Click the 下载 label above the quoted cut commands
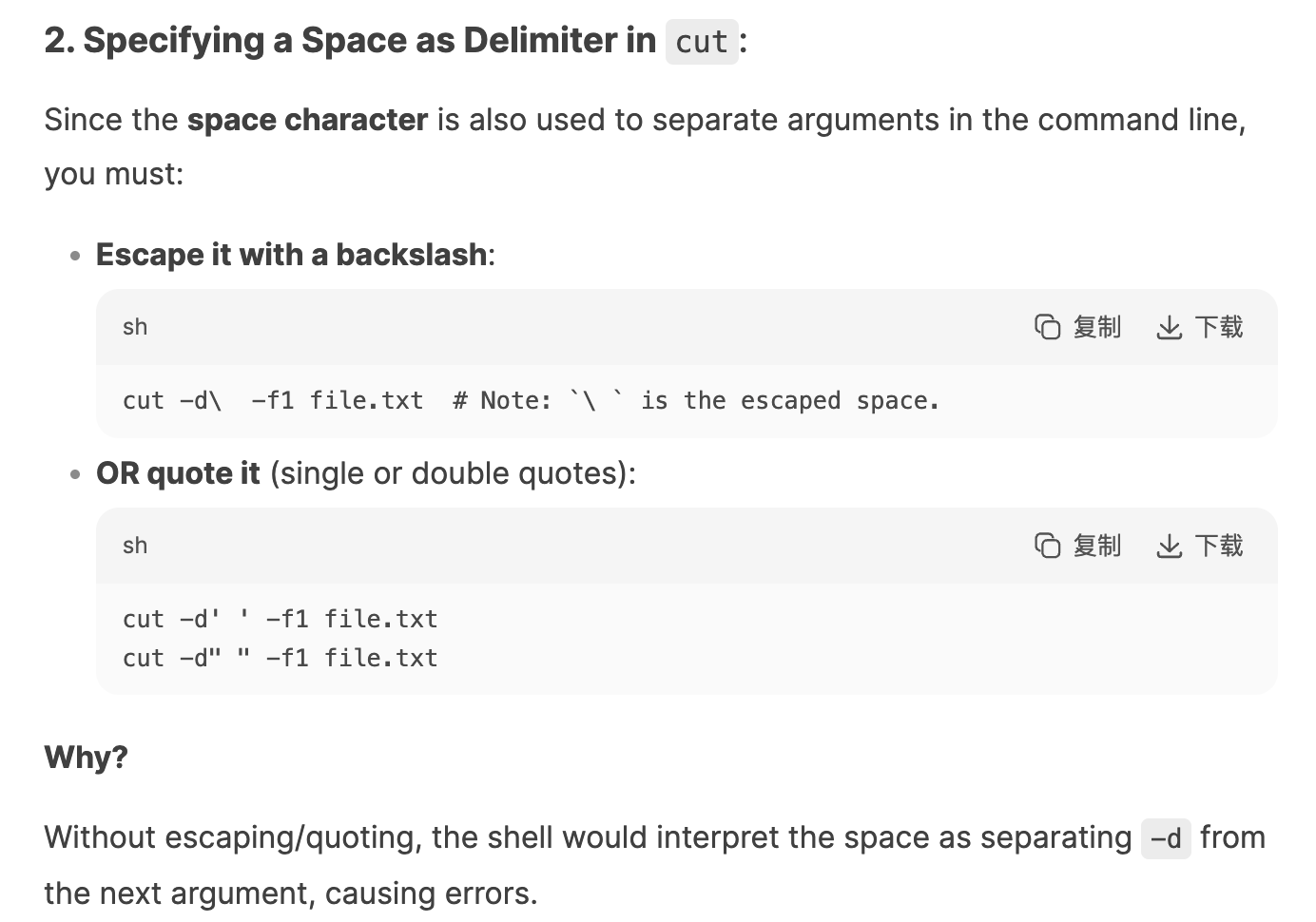Viewport: 1316px width, 922px height. (1219, 546)
